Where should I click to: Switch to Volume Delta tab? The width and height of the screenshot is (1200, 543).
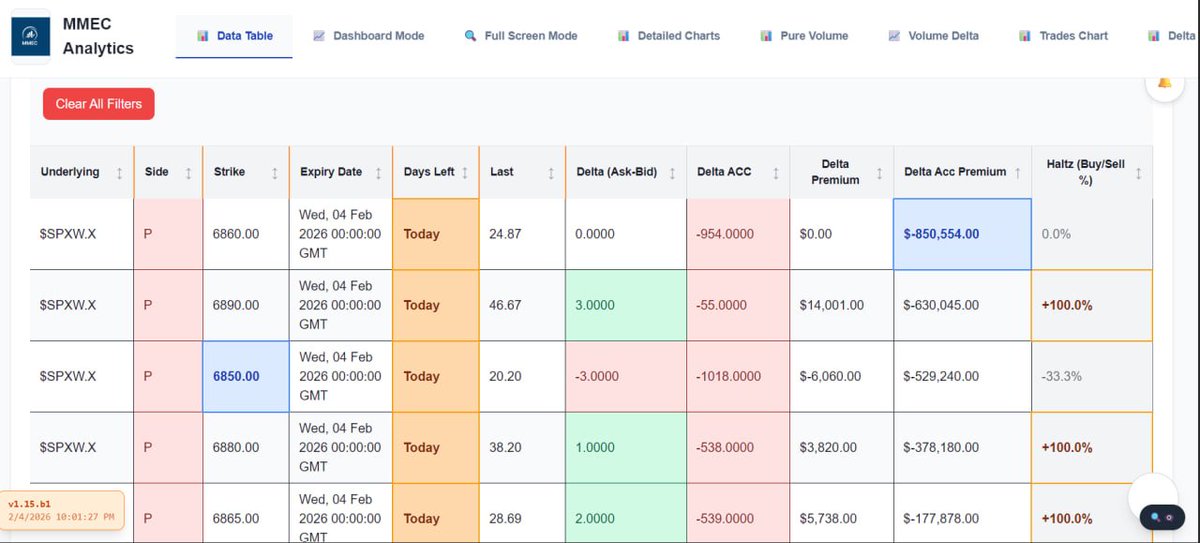point(934,36)
